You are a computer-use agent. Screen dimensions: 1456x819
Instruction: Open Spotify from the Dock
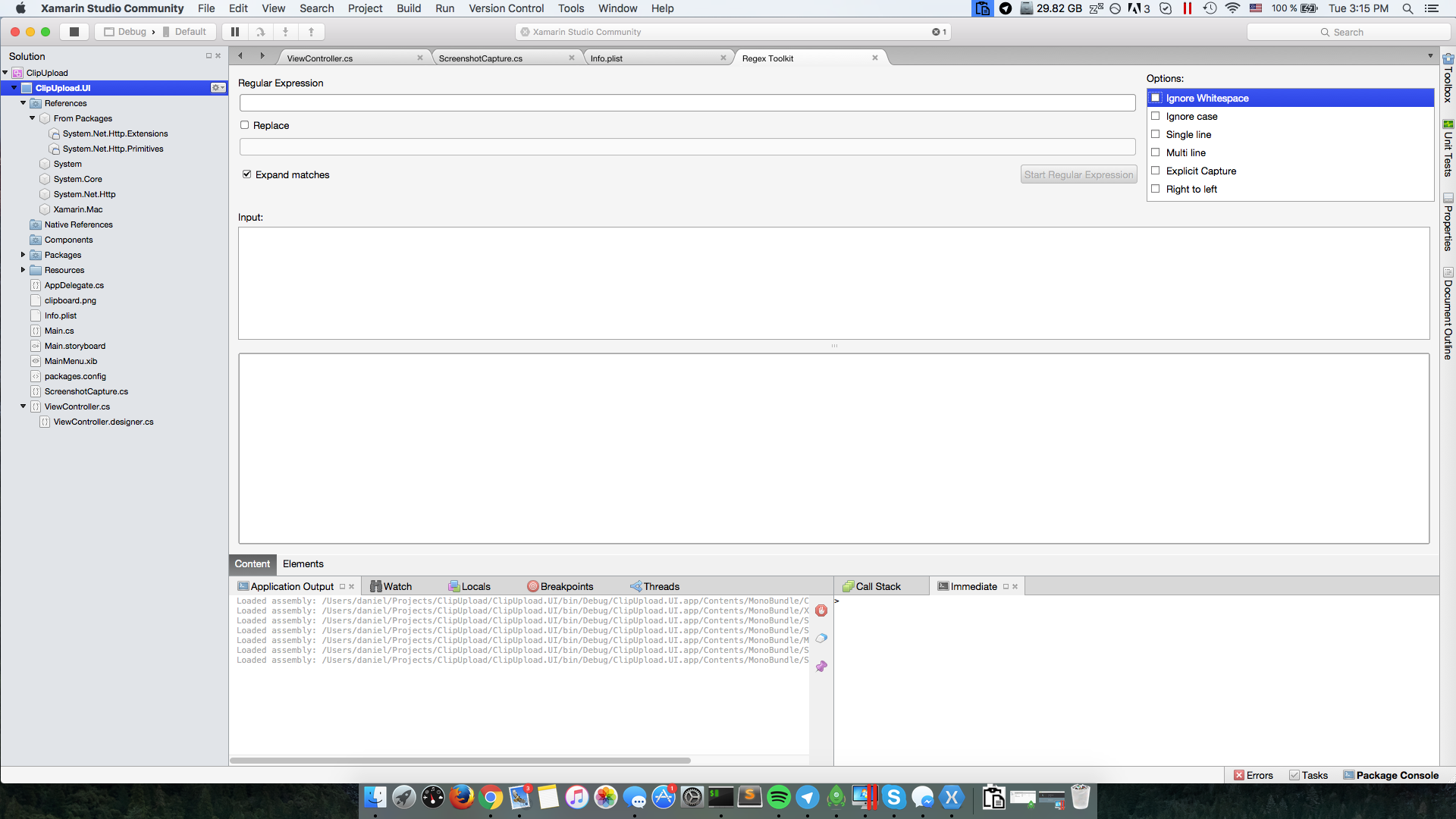tap(779, 797)
